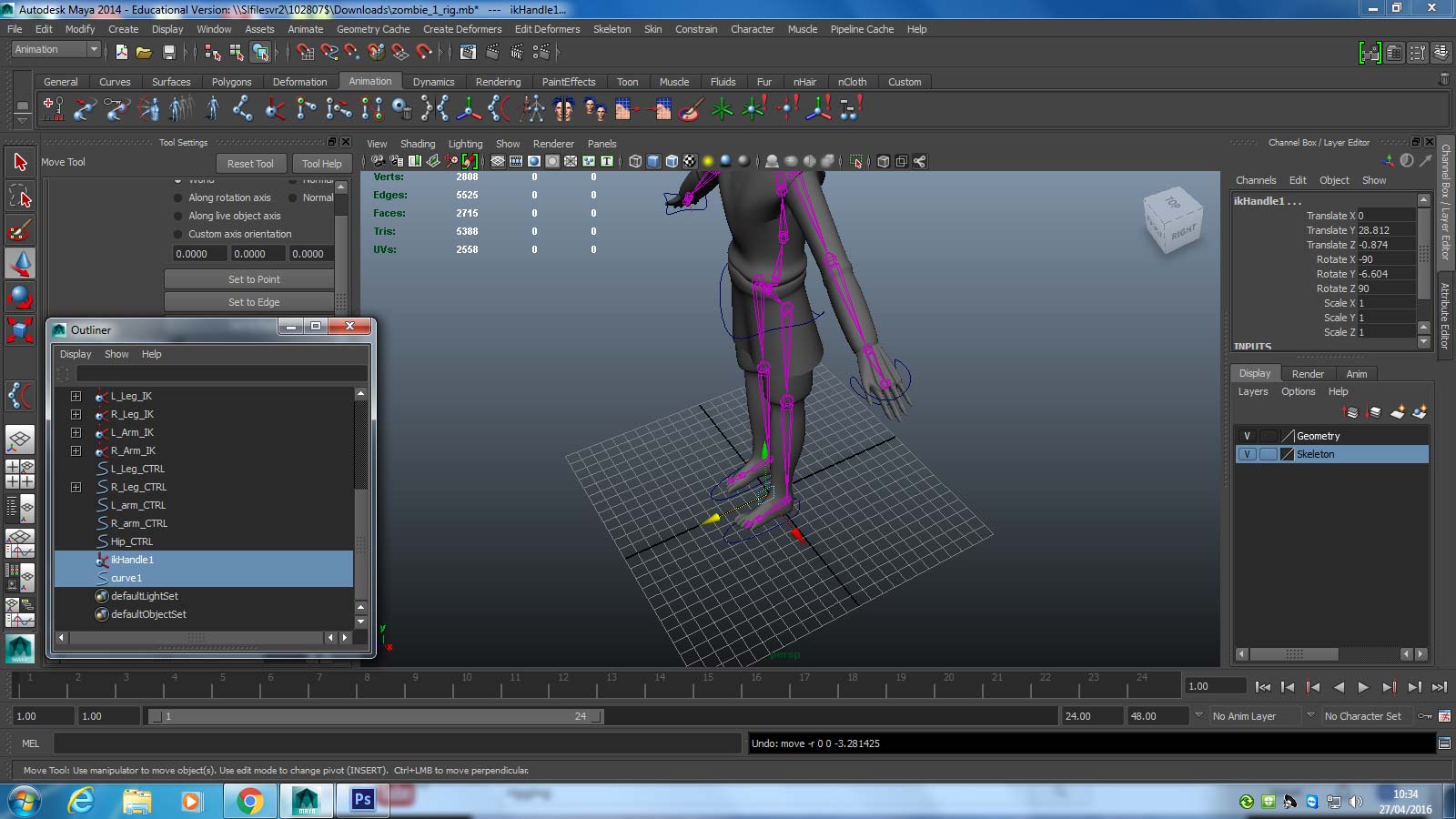This screenshot has height=819, width=1456.
Task: Toggle viewport wireframe cube icon
Action: [x=635, y=161]
